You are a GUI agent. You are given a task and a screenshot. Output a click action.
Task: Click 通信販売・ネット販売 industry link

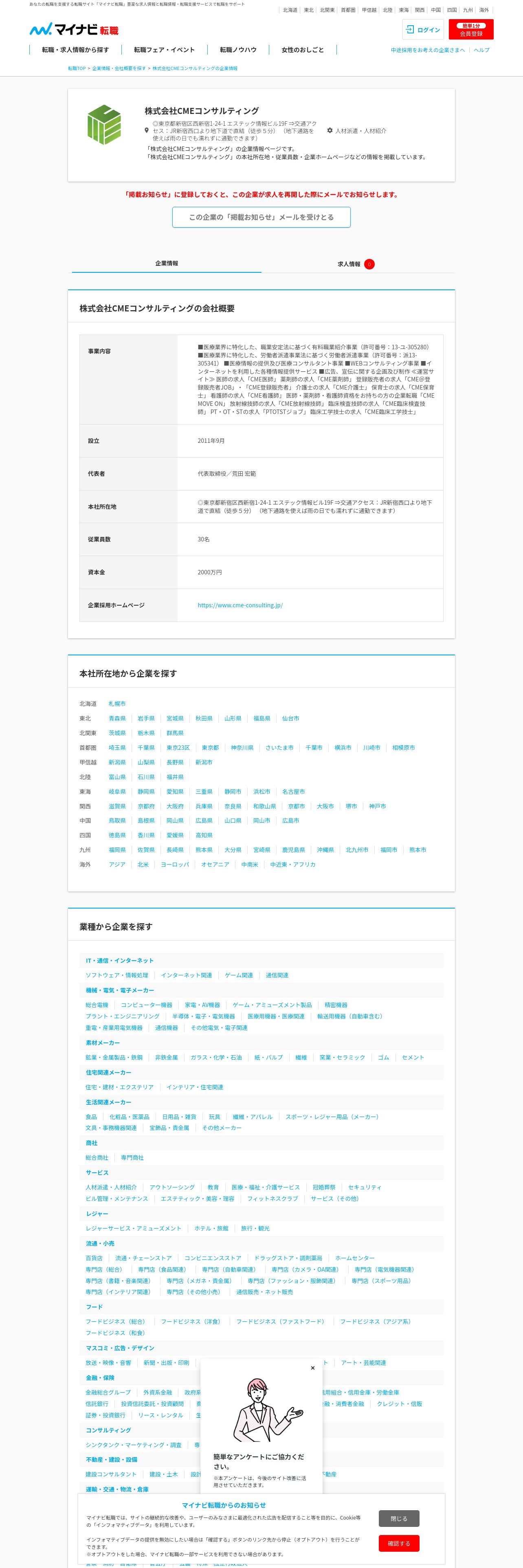[264, 1292]
